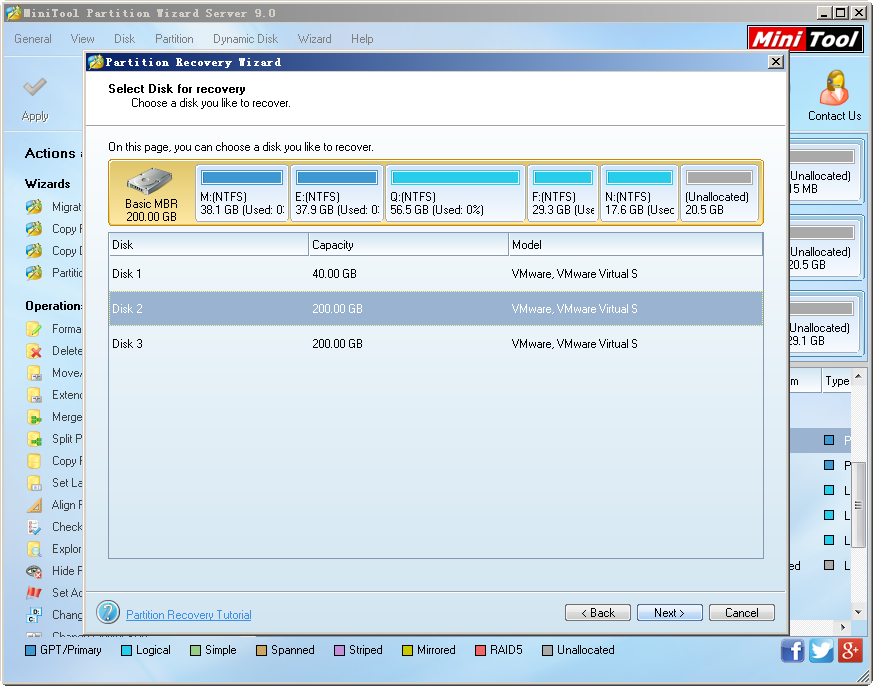The height and width of the screenshot is (686, 873).
Task: Select the 20.5 GB Unallocated block in wizard
Action: coord(719,193)
